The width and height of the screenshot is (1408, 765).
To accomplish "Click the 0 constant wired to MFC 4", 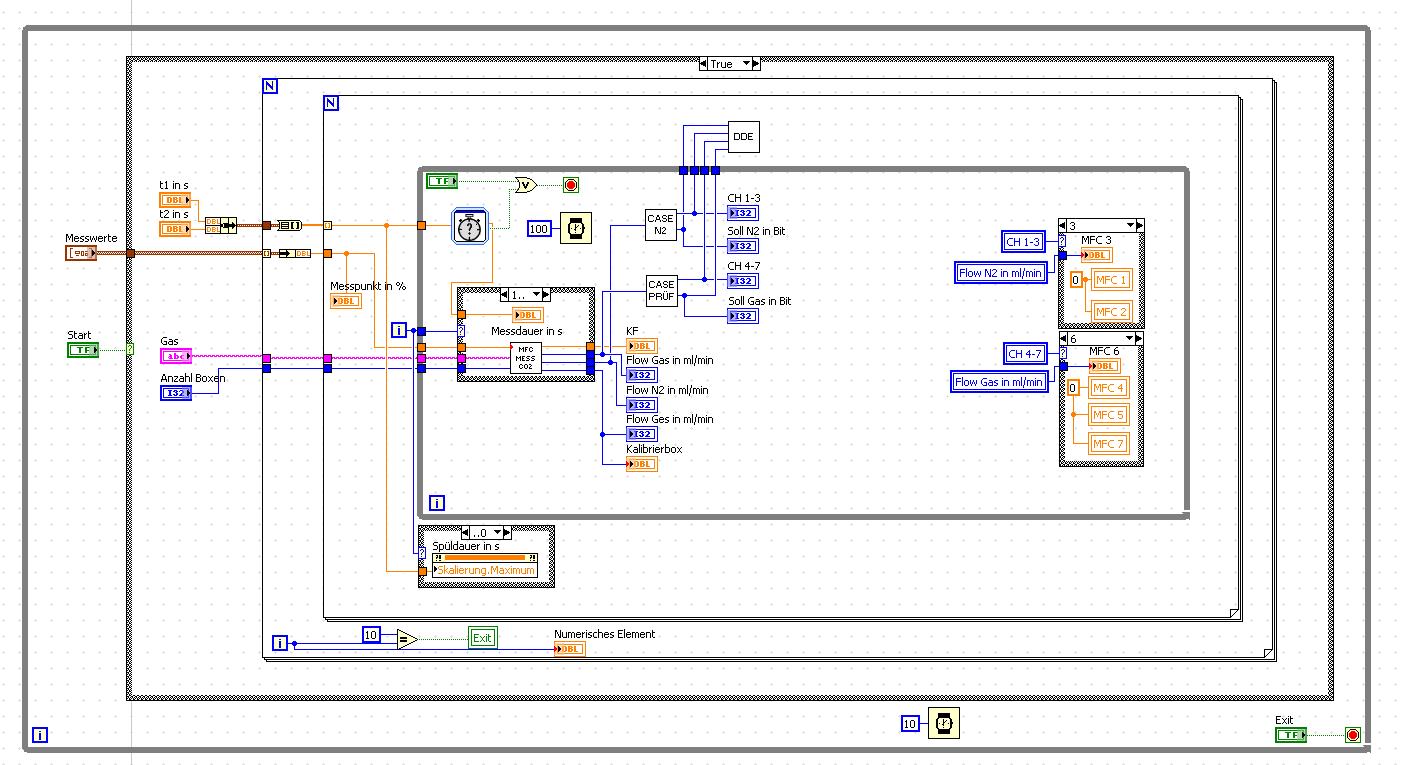I will [1074, 388].
